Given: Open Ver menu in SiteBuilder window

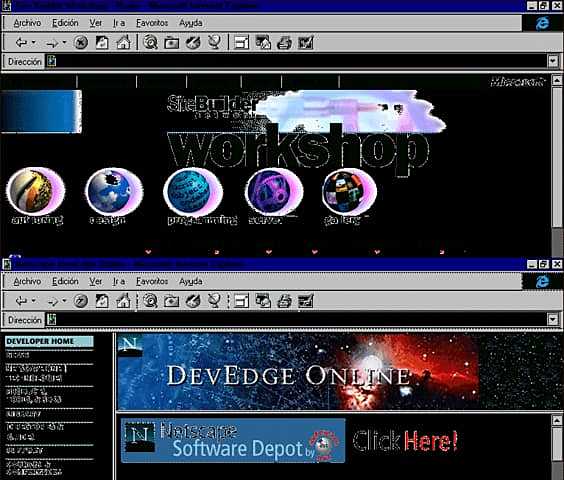Looking at the screenshot, I should coord(96,23).
